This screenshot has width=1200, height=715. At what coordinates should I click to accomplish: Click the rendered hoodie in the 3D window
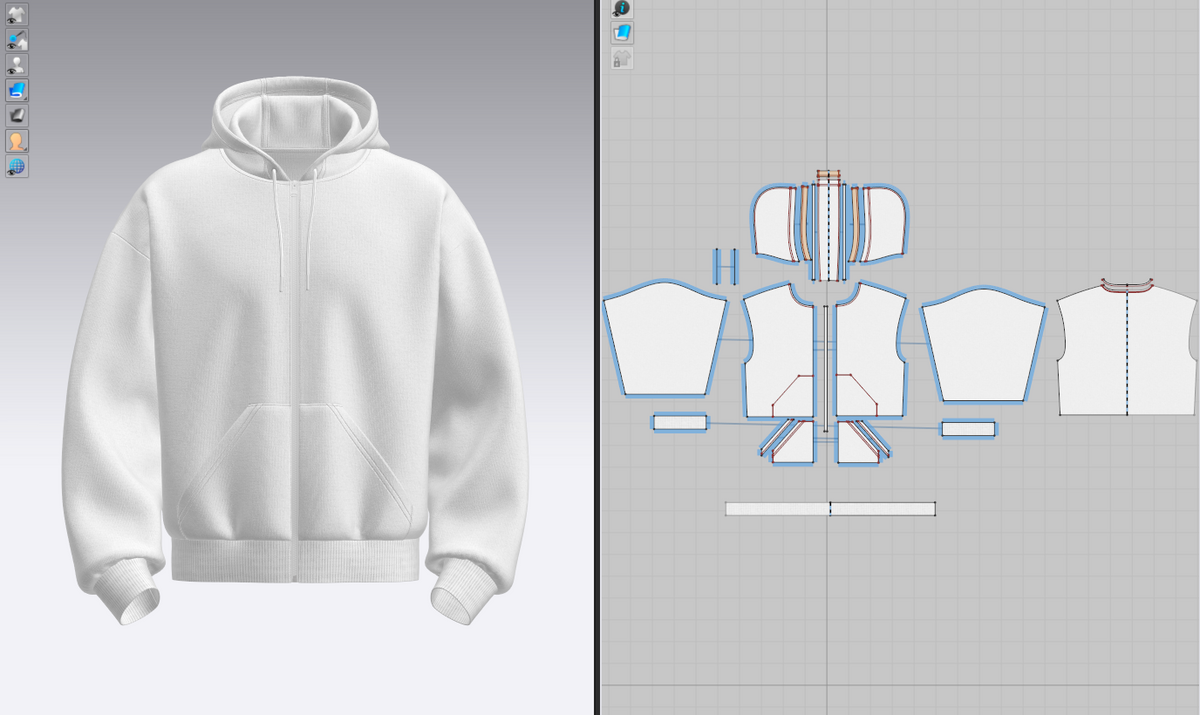[295, 350]
